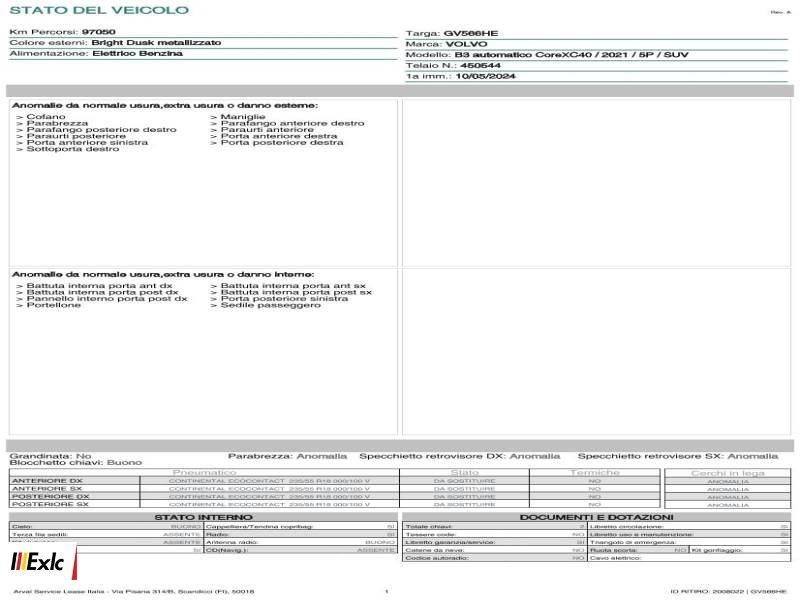Select first registration date 10/05/2024
Image resolution: width=800 pixels, height=600 pixels.
tap(485, 77)
